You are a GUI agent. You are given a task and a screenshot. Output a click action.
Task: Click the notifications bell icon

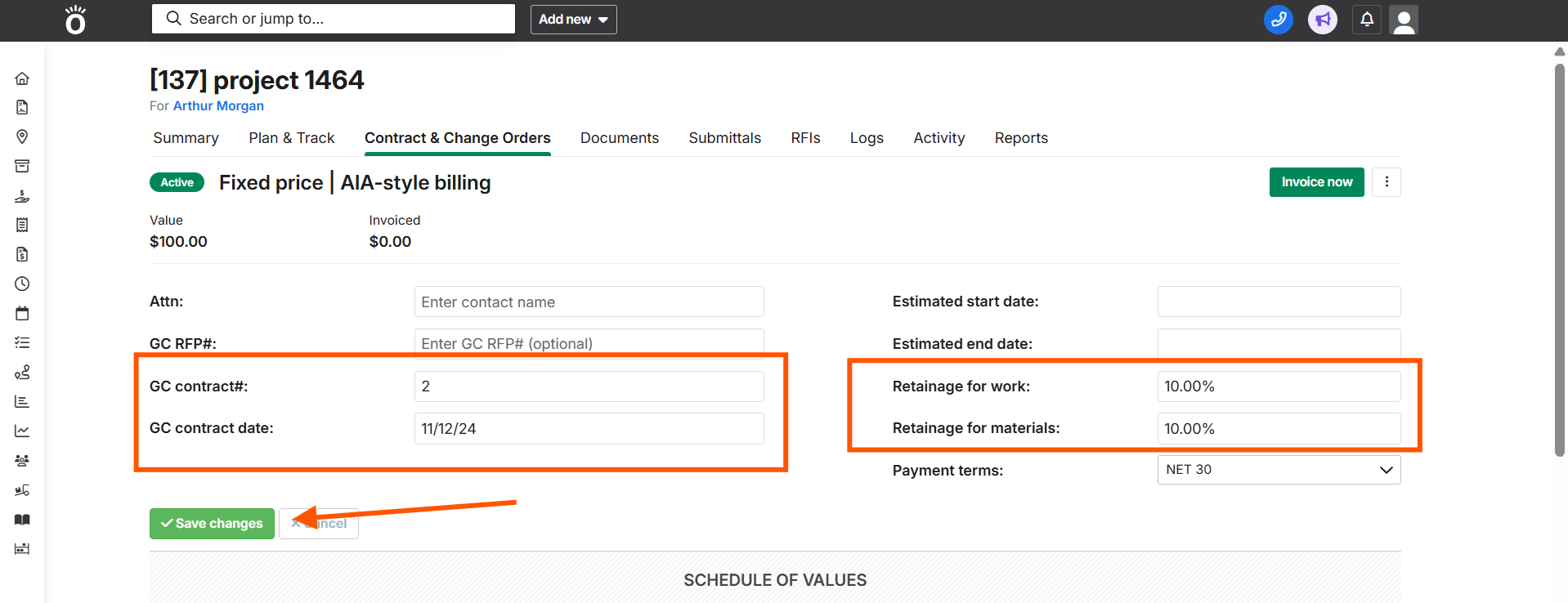[1367, 19]
